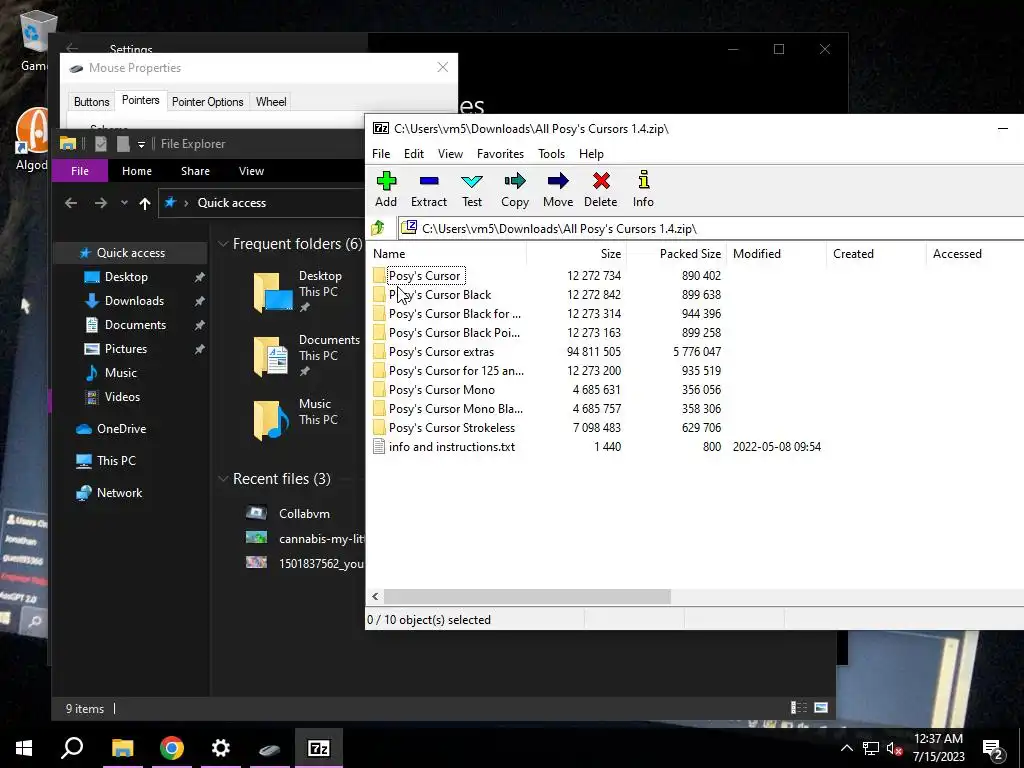Open the Collabvm recent file

304,513
